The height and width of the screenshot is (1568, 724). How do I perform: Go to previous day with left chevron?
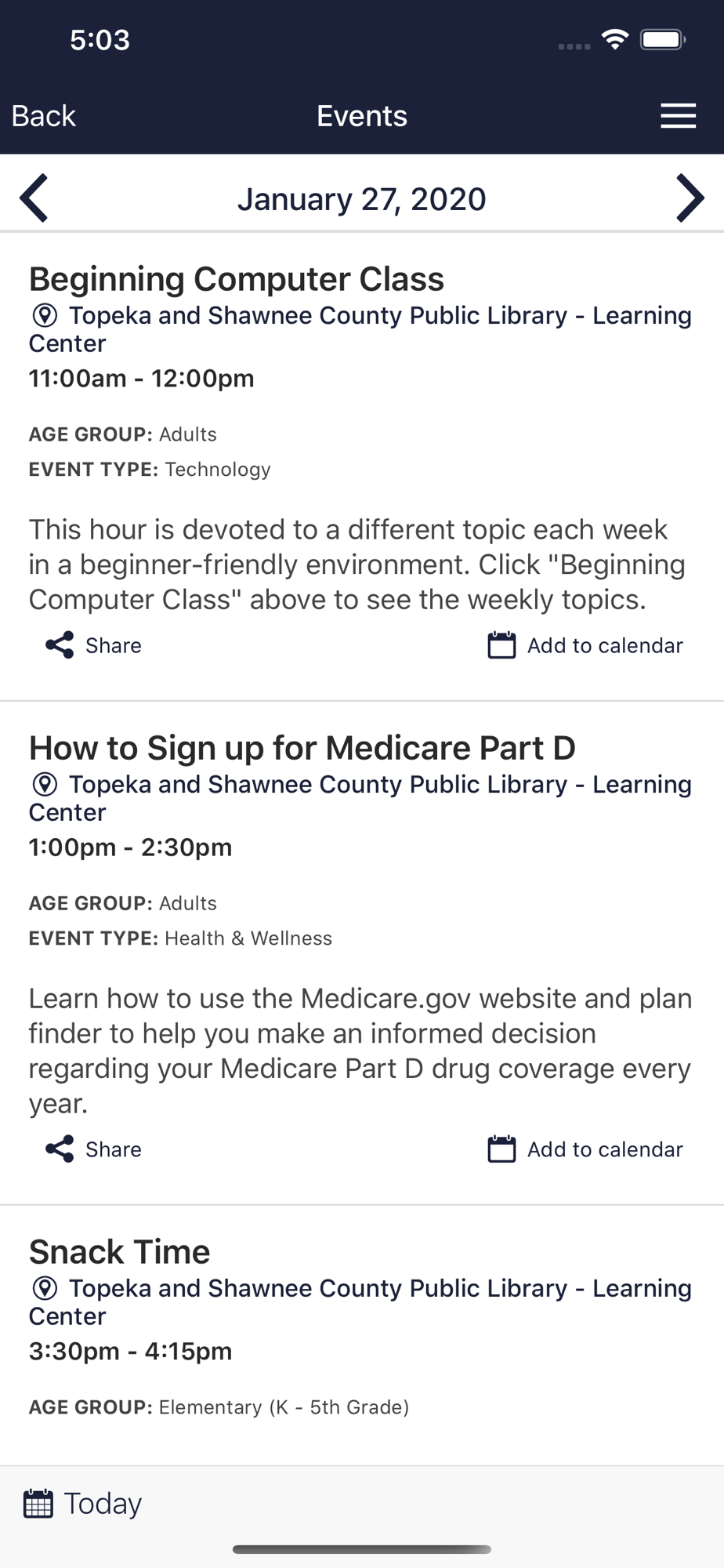tap(34, 198)
